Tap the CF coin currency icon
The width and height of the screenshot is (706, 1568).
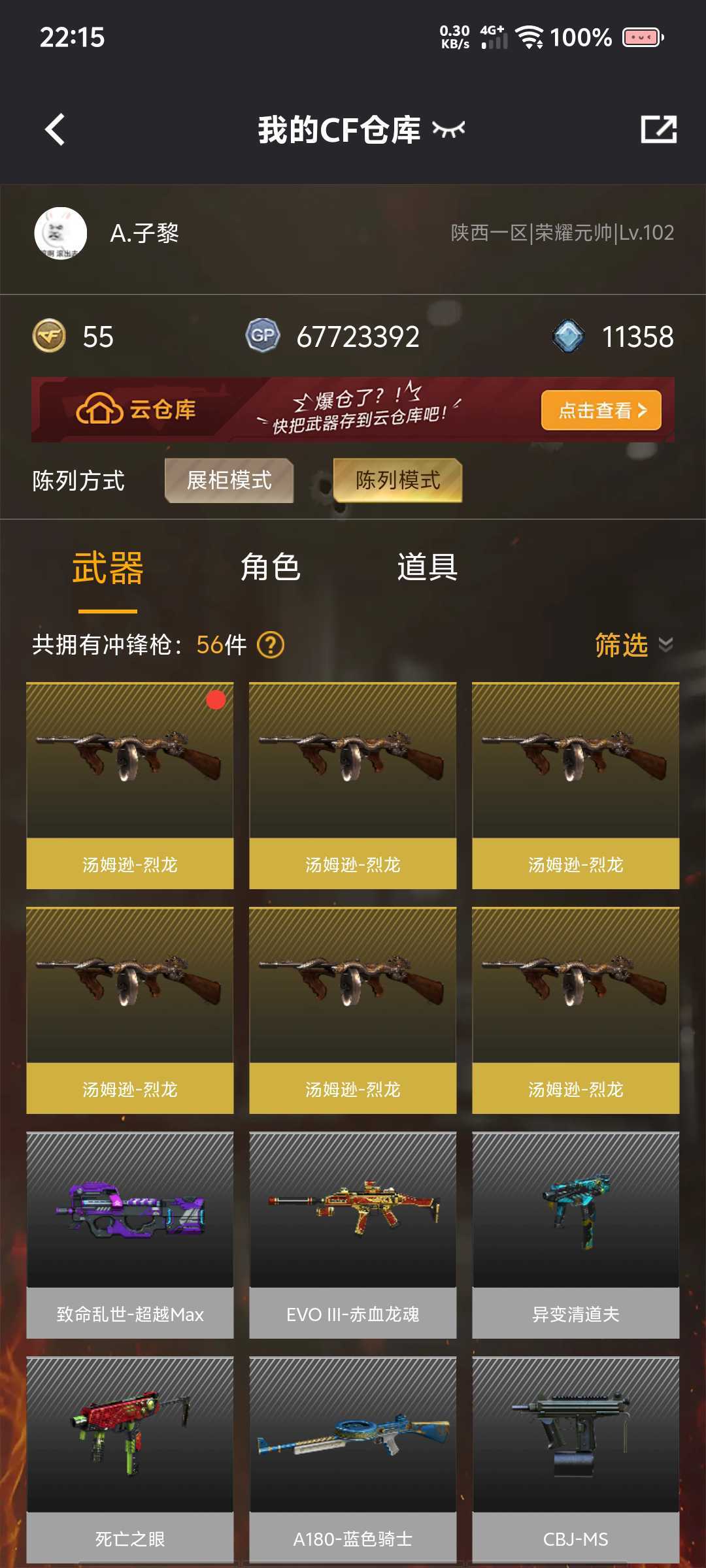49,336
